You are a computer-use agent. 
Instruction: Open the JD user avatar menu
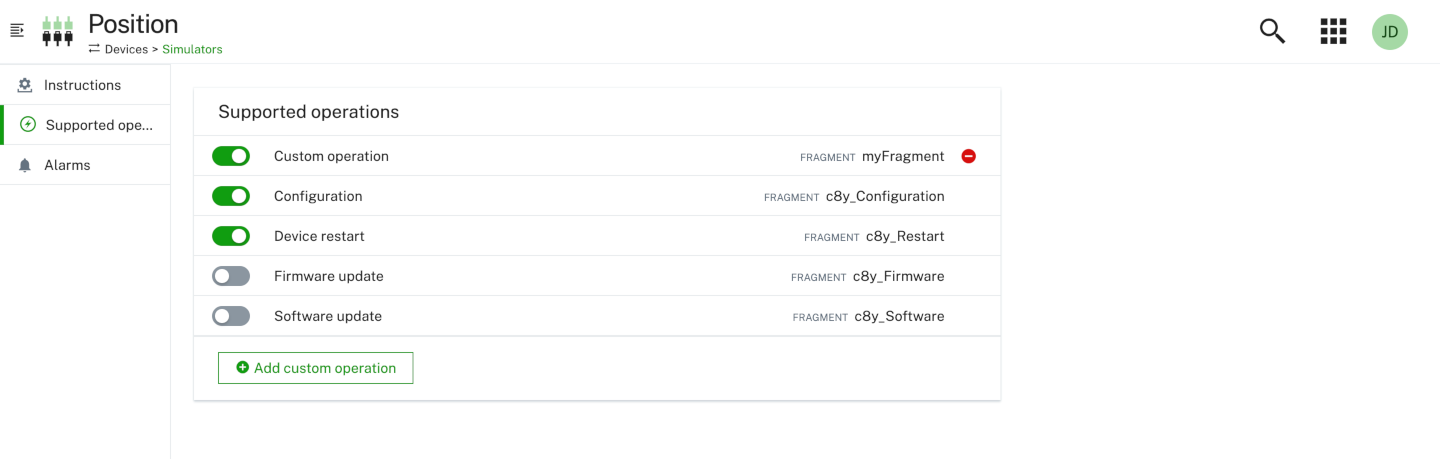pos(1389,32)
